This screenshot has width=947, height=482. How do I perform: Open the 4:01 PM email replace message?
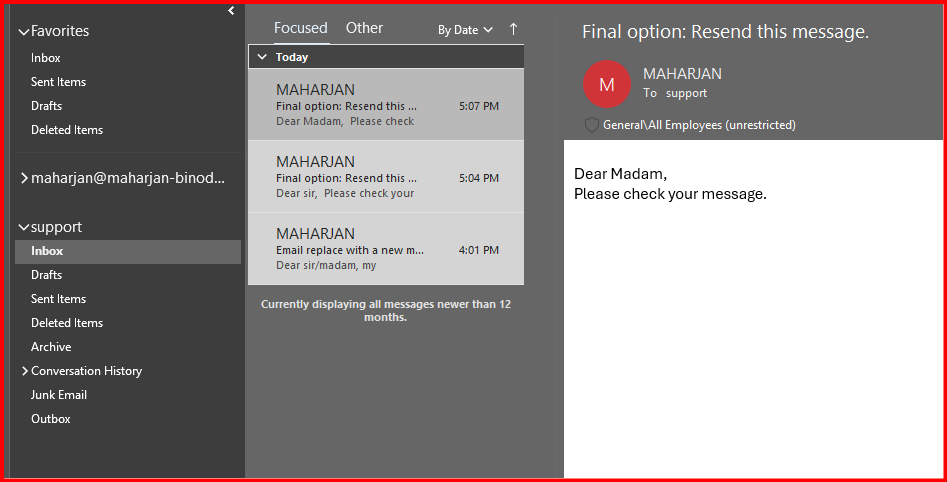click(x=386, y=249)
